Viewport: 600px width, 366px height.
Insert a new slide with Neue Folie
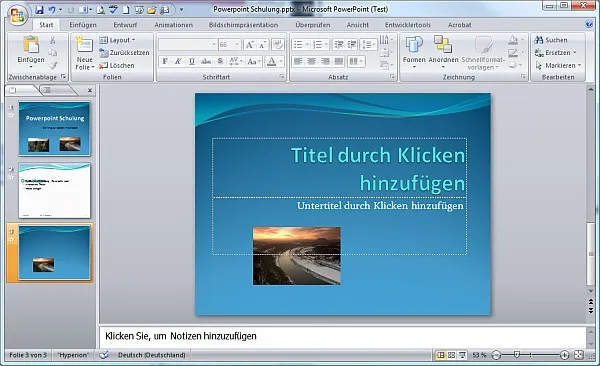(x=85, y=53)
